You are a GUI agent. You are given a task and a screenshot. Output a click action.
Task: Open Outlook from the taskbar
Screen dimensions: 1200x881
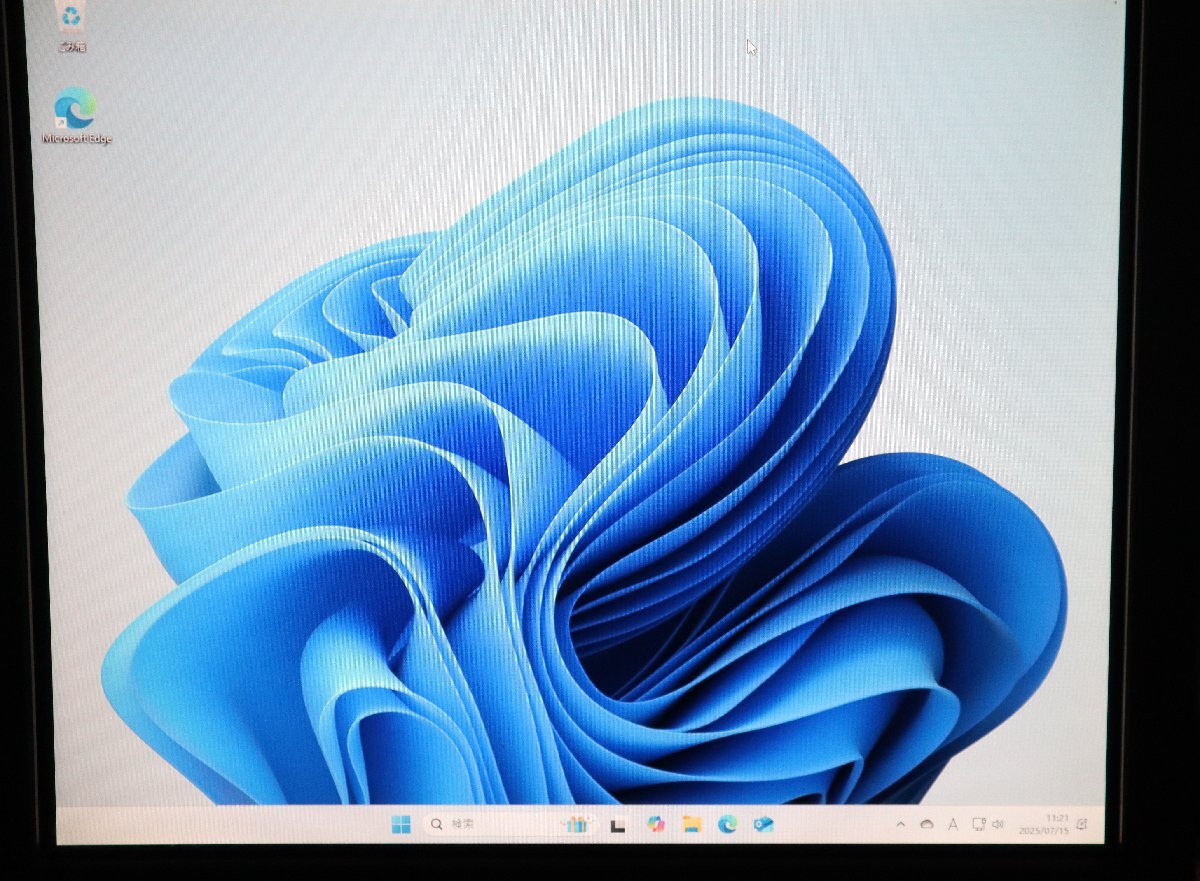[763, 824]
